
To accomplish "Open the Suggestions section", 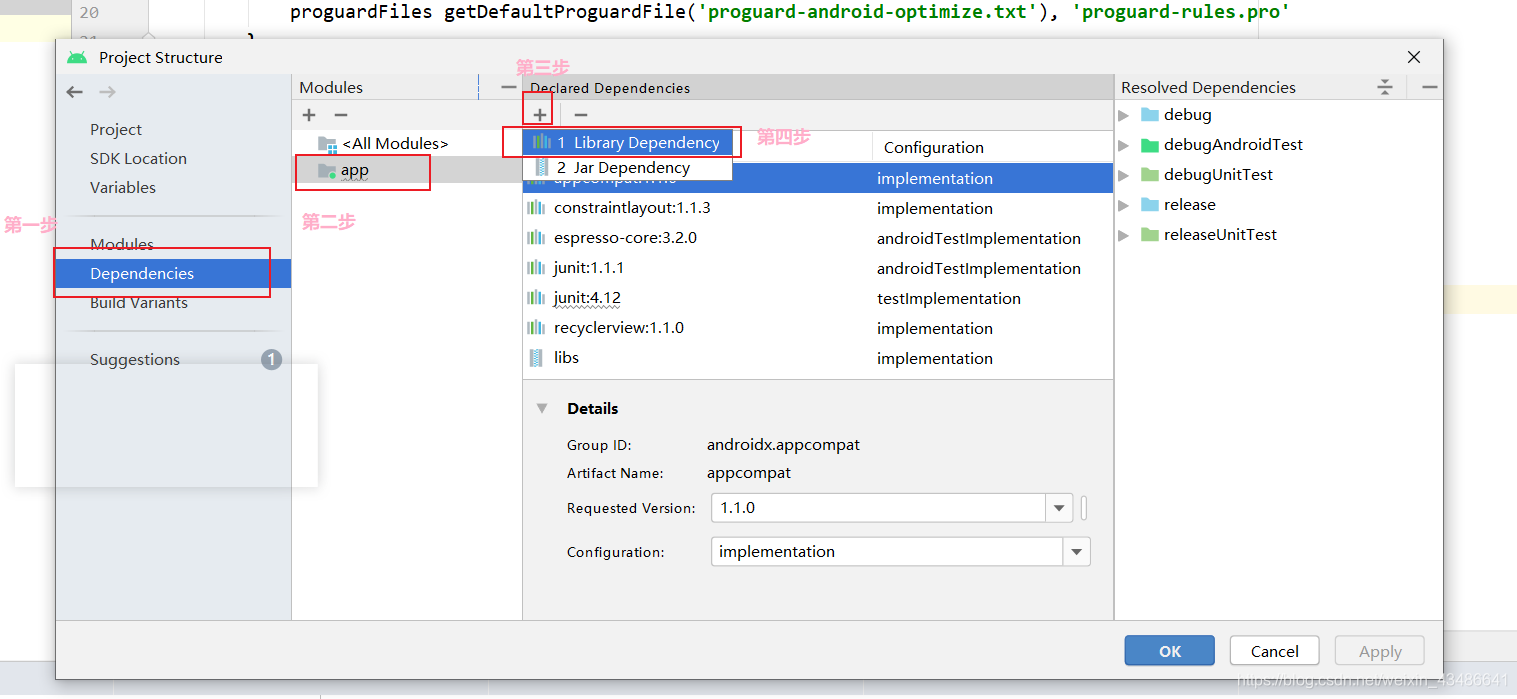I will pyautogui.click(x=135, y=359).
